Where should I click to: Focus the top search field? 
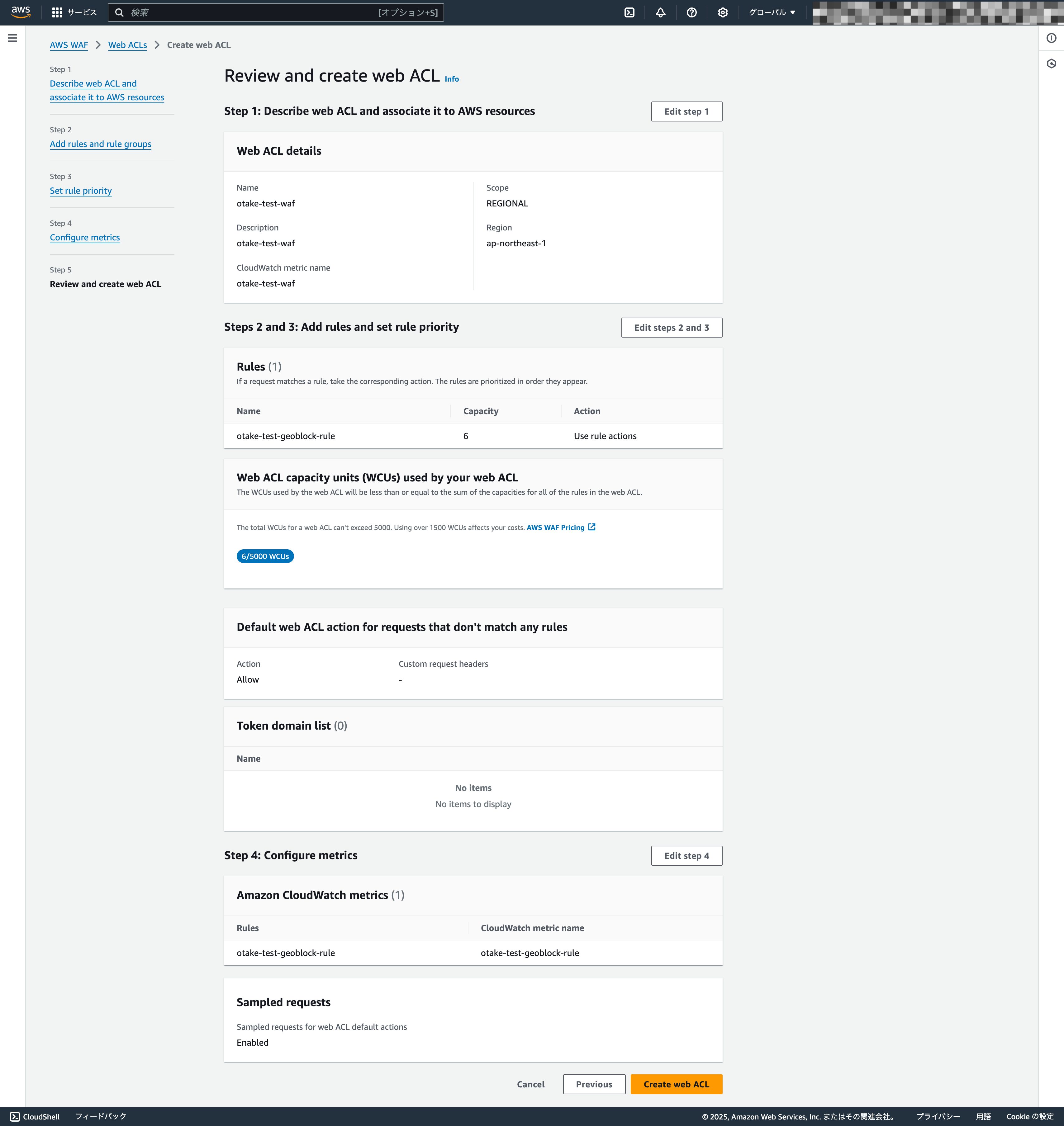tap(276, 12)
